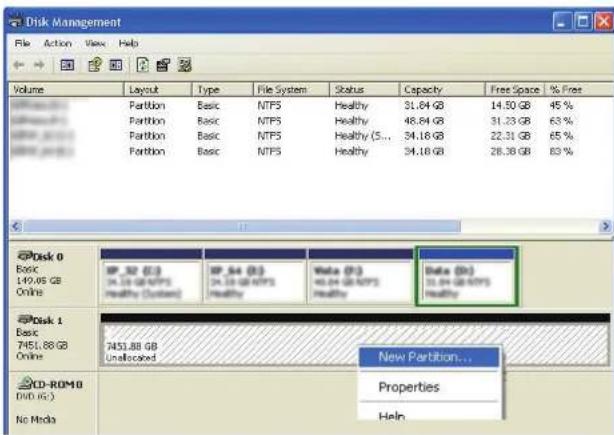Sort by the Type column header
Viewport: 614px width, 435px height.
point(222,90)
